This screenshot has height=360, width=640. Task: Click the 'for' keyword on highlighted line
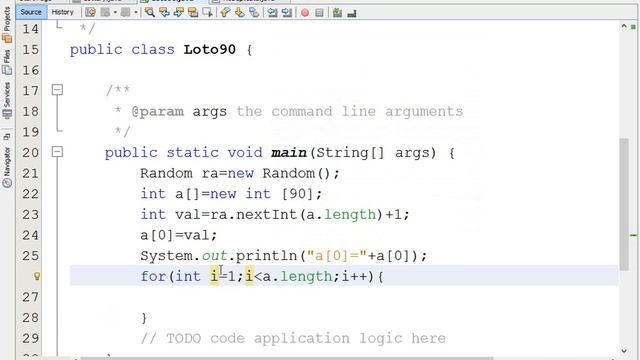(153, 276)
